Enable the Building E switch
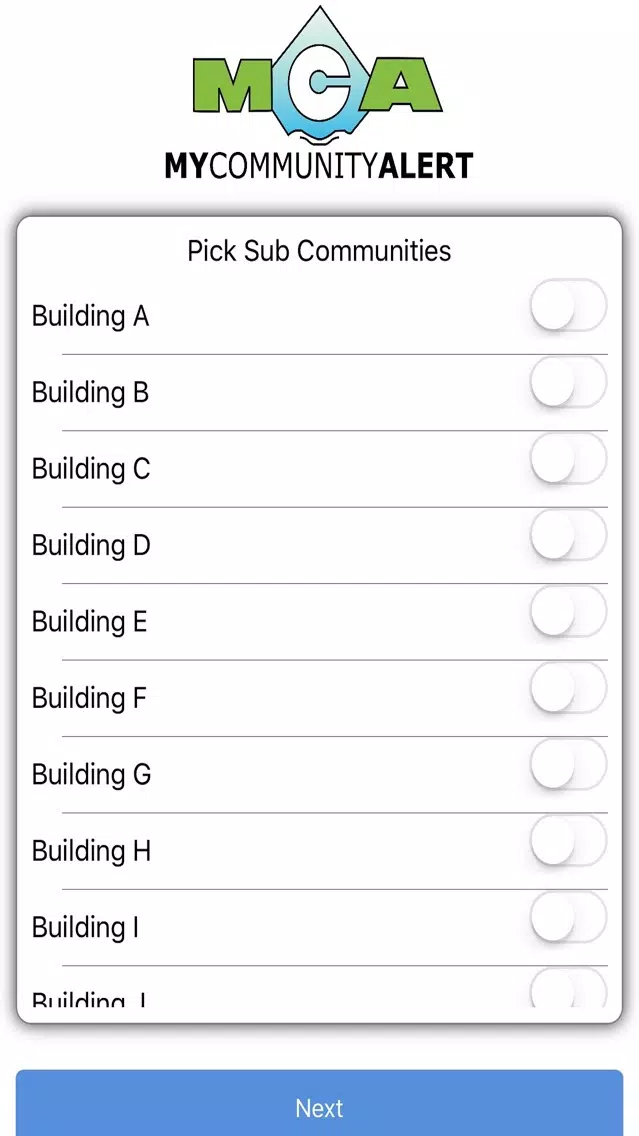Viewport: 639px width, 1136px height. pyautogui.click(x=568, y=612)
